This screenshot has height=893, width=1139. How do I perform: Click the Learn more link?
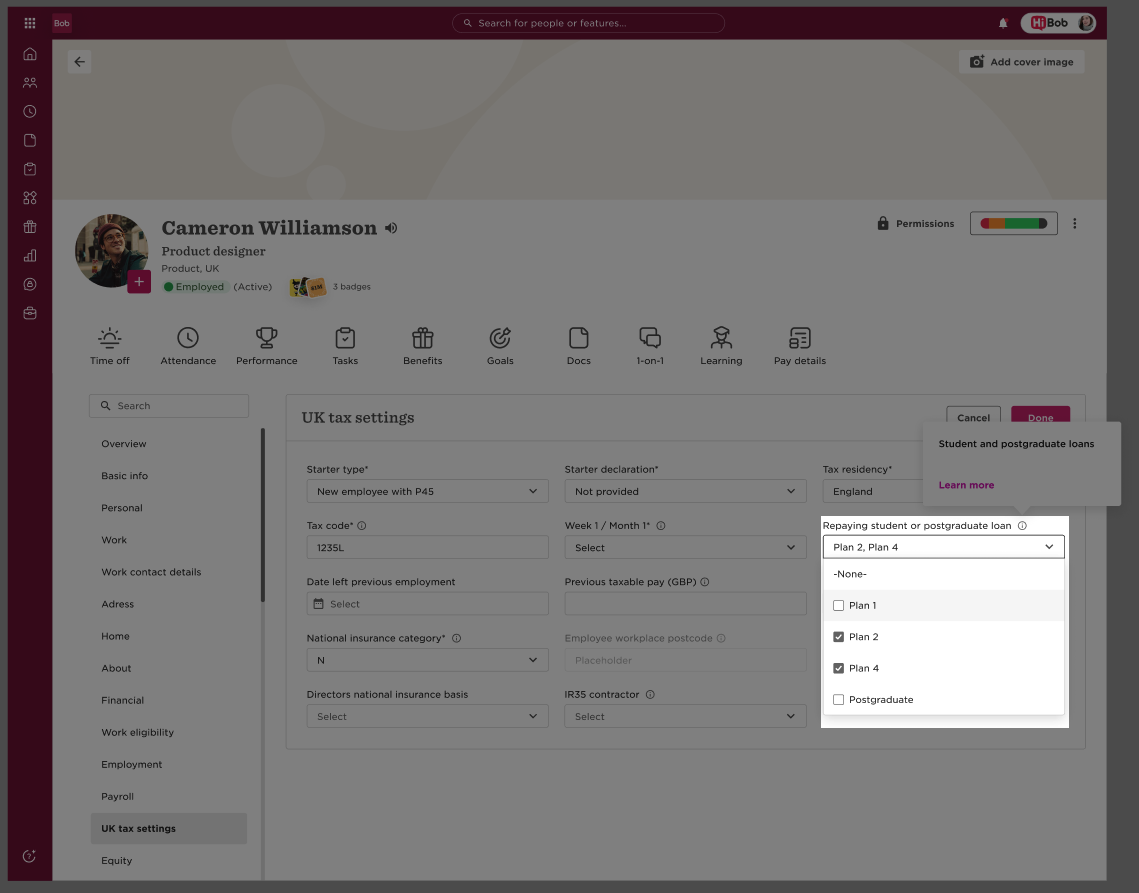[x=966, y=485]
